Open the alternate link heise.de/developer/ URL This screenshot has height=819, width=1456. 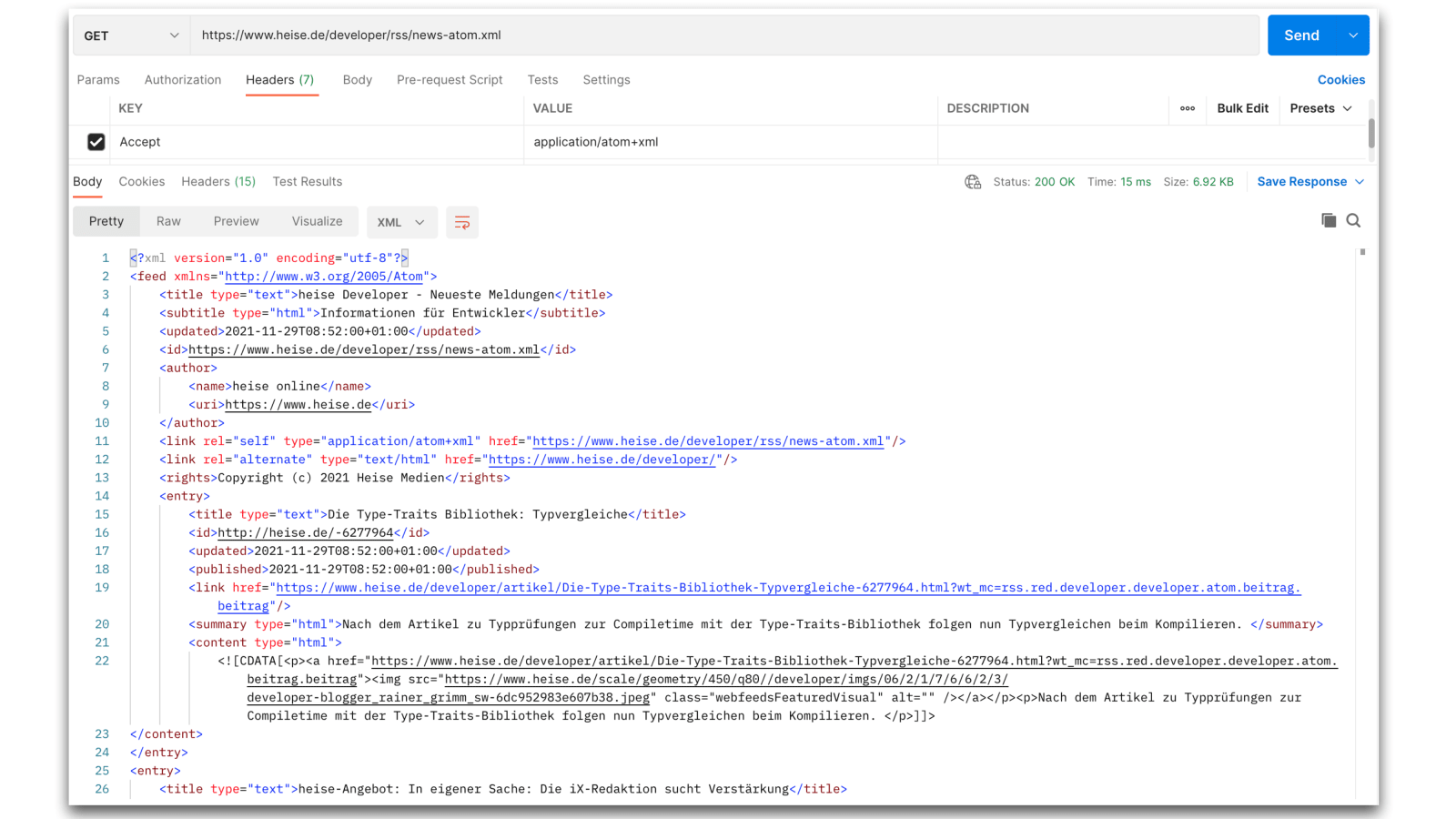[x=602, y=460]
